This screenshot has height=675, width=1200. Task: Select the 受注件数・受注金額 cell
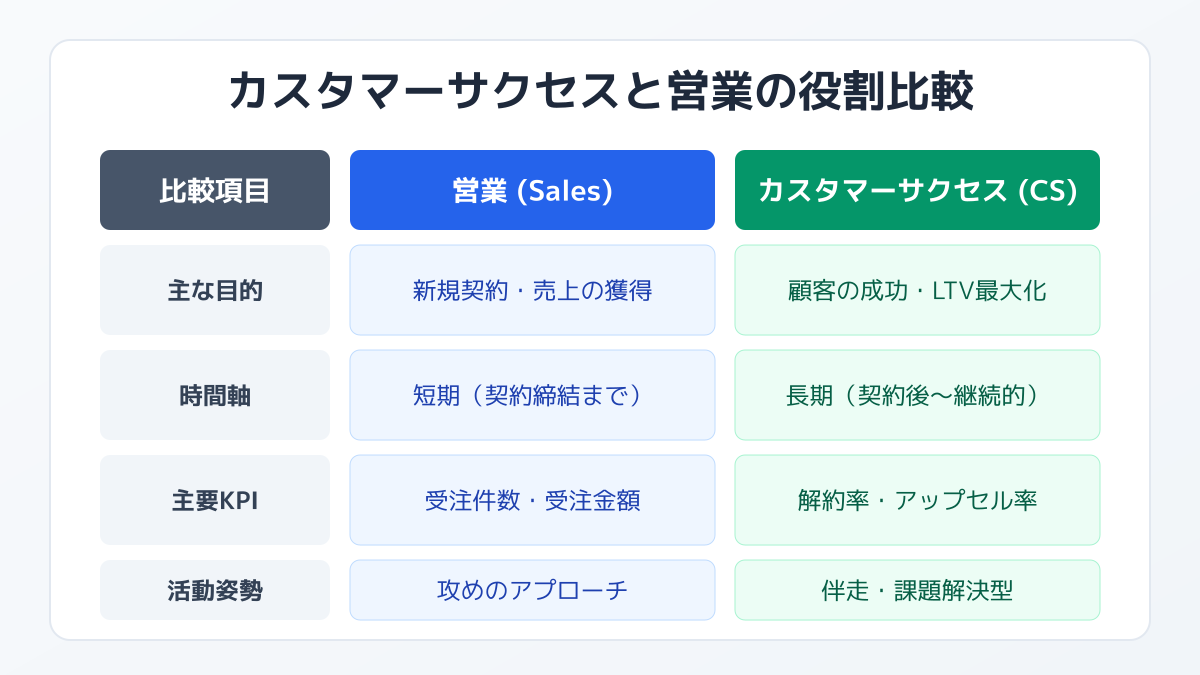(x=532, y=500)
